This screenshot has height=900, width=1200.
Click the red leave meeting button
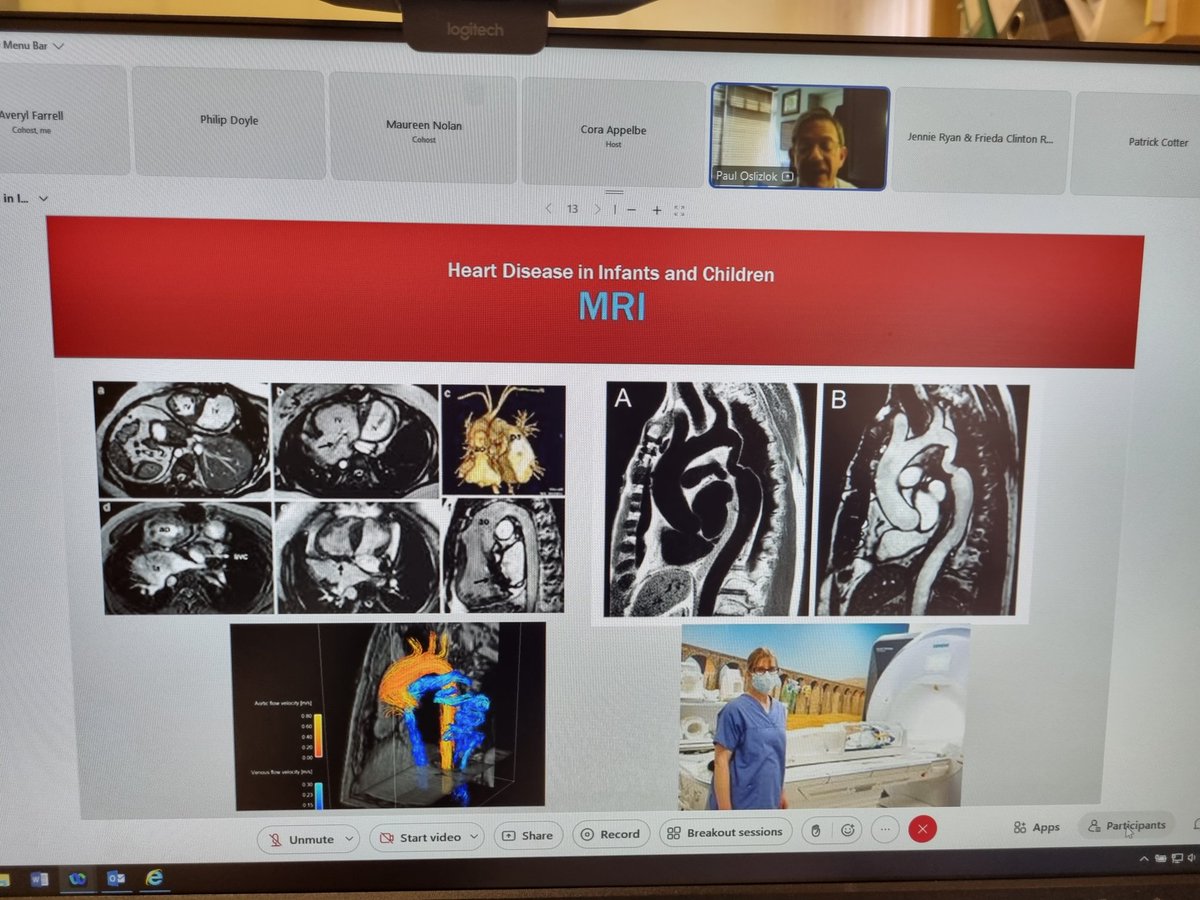(x=922, y=829)
